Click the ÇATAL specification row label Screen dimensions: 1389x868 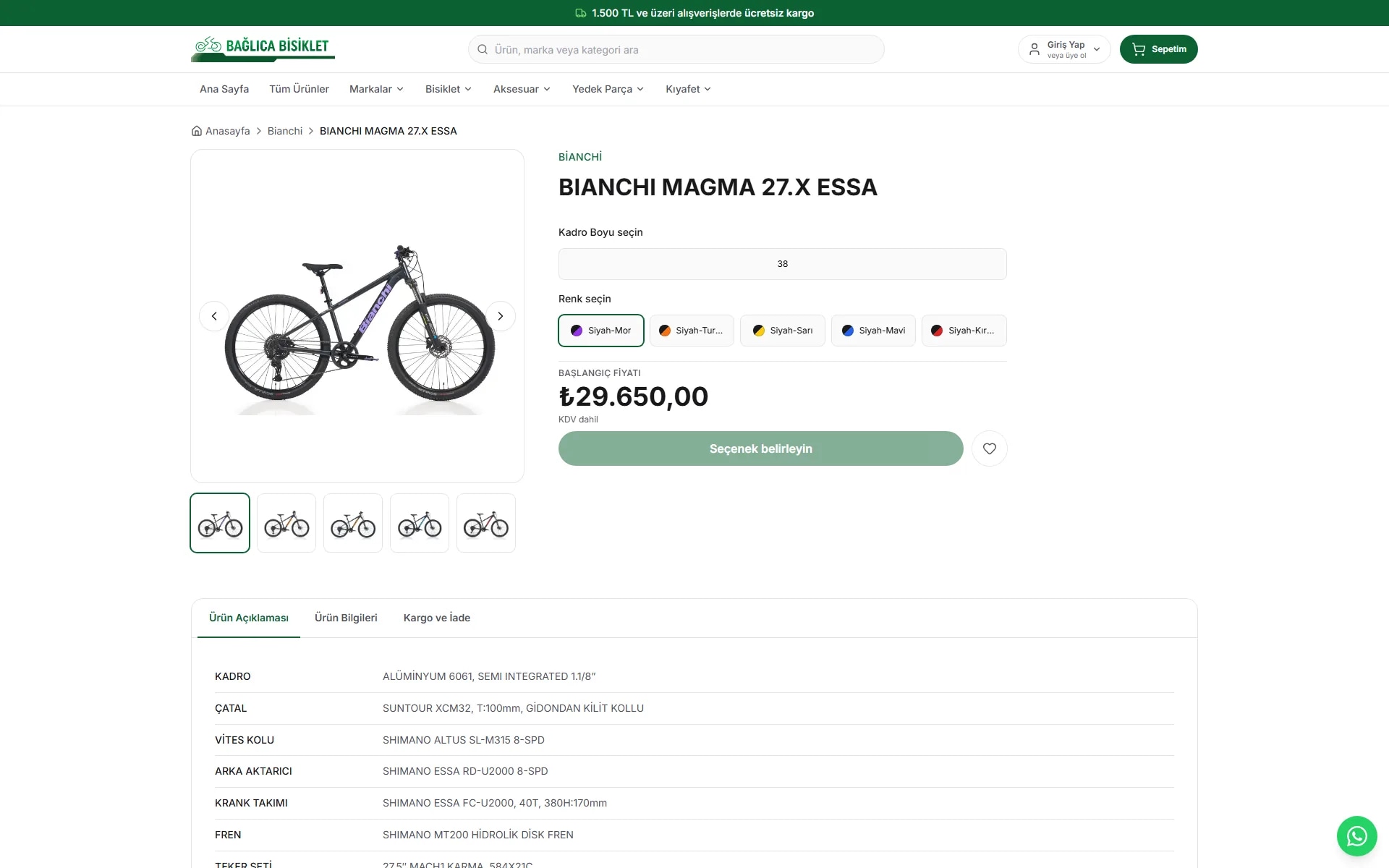click(x=231, y=708)
